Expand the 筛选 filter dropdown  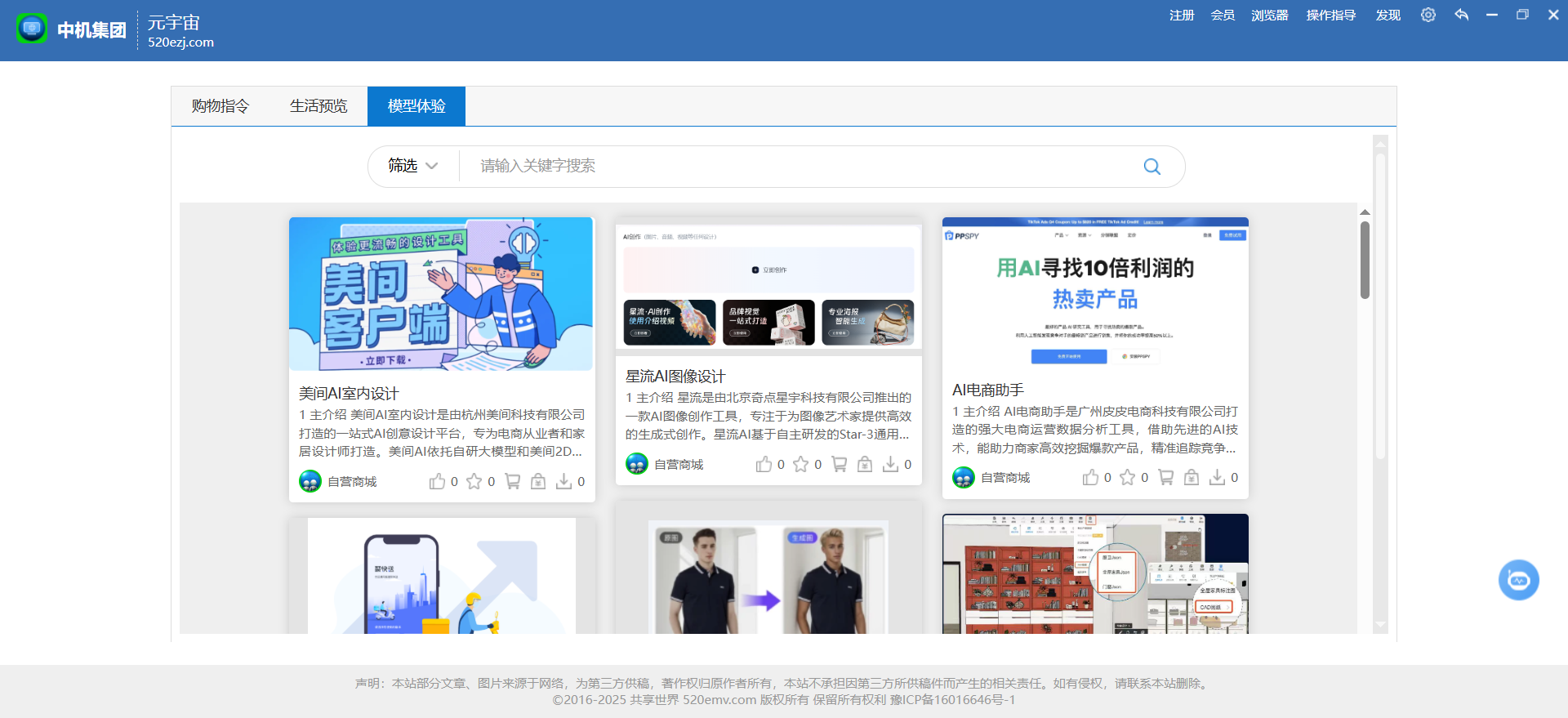pyautogui.click(x=413, y=166)
